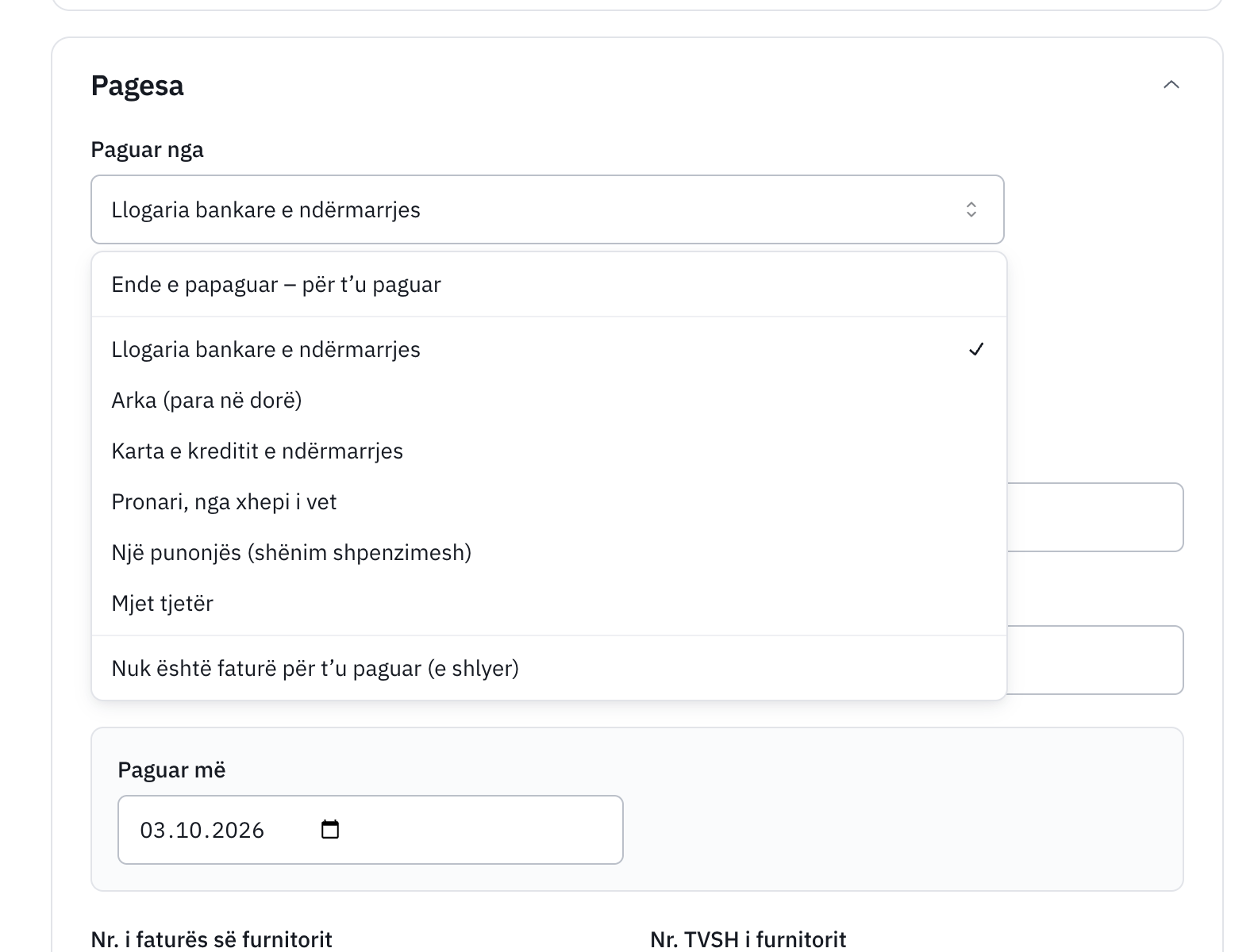This screenshot has height=952, width=1254.
Task: Select the 'Mjet tjetër' option
Action: (x=549, y=604)
